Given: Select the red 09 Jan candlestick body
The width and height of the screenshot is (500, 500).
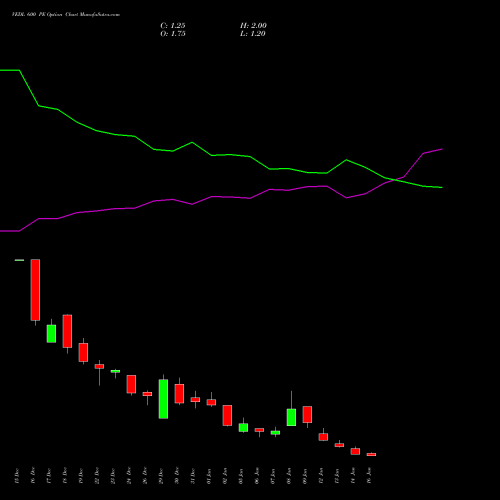Looking at the screenshot, I should [307, 414].
